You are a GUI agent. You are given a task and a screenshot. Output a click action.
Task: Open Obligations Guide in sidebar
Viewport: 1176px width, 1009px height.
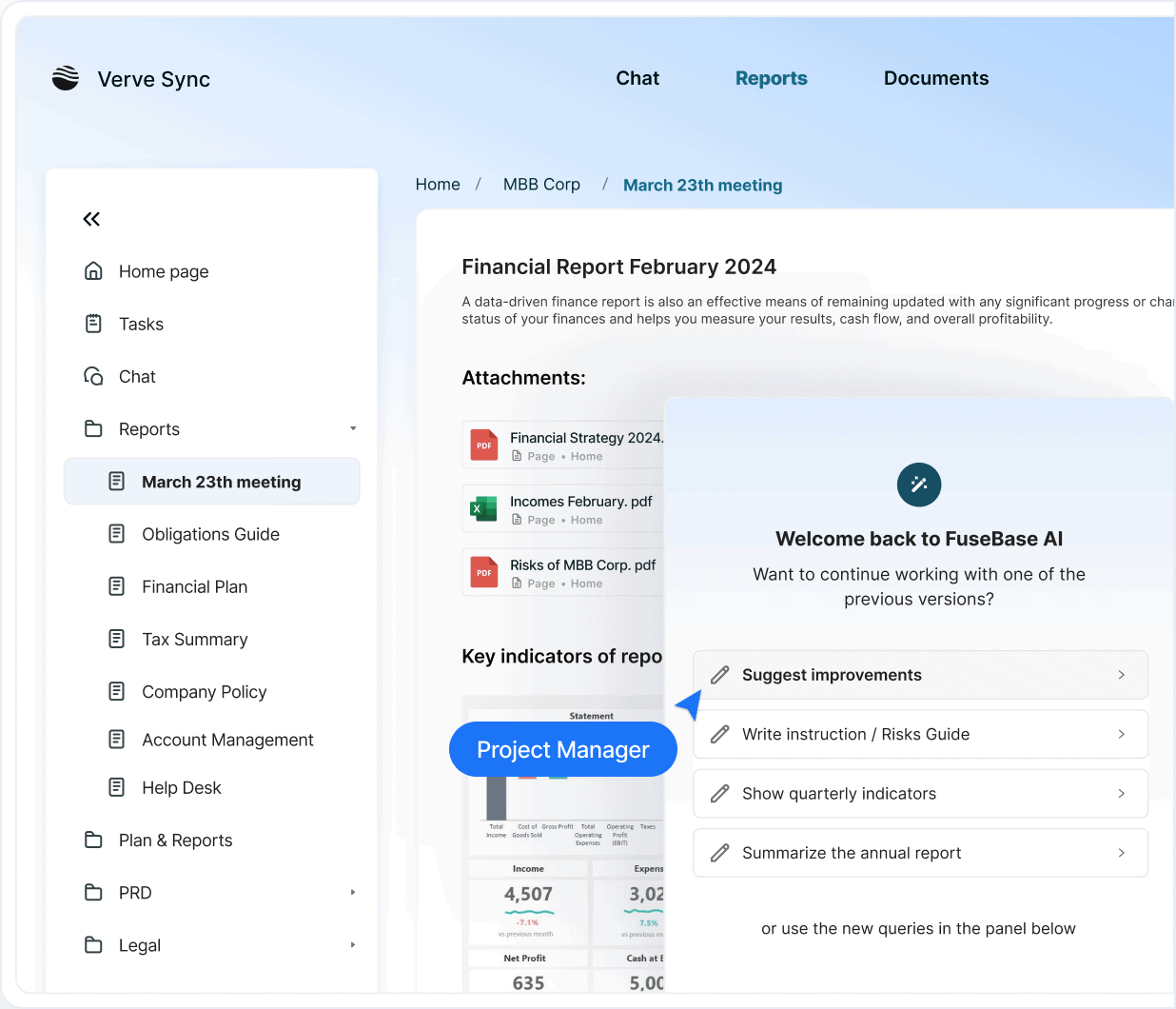[210, 534]
